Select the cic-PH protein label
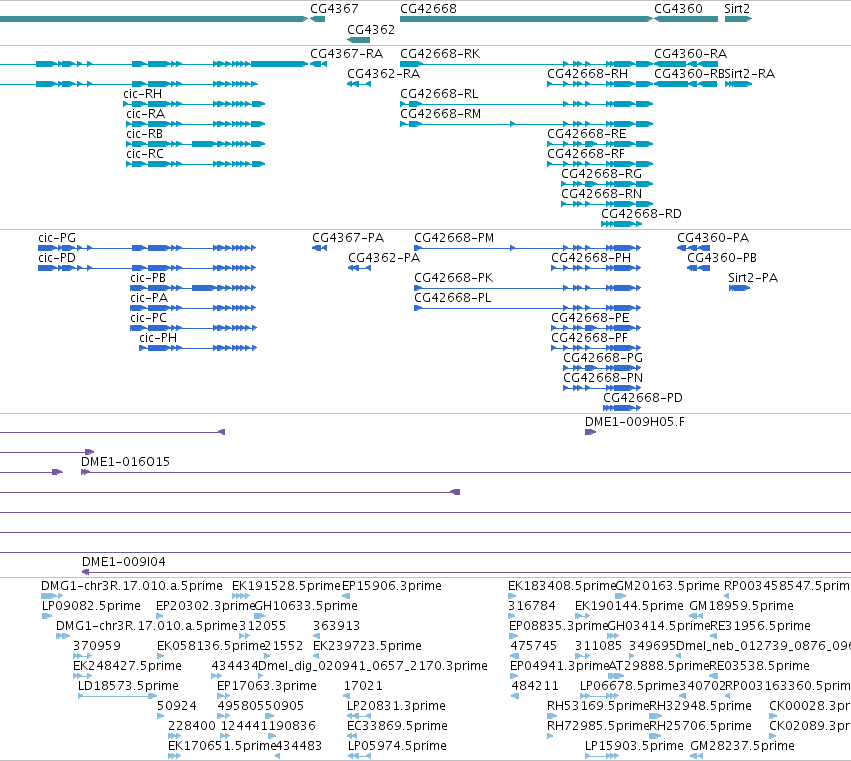The width and height of the screenshot is (851, 761). (158, 338)
